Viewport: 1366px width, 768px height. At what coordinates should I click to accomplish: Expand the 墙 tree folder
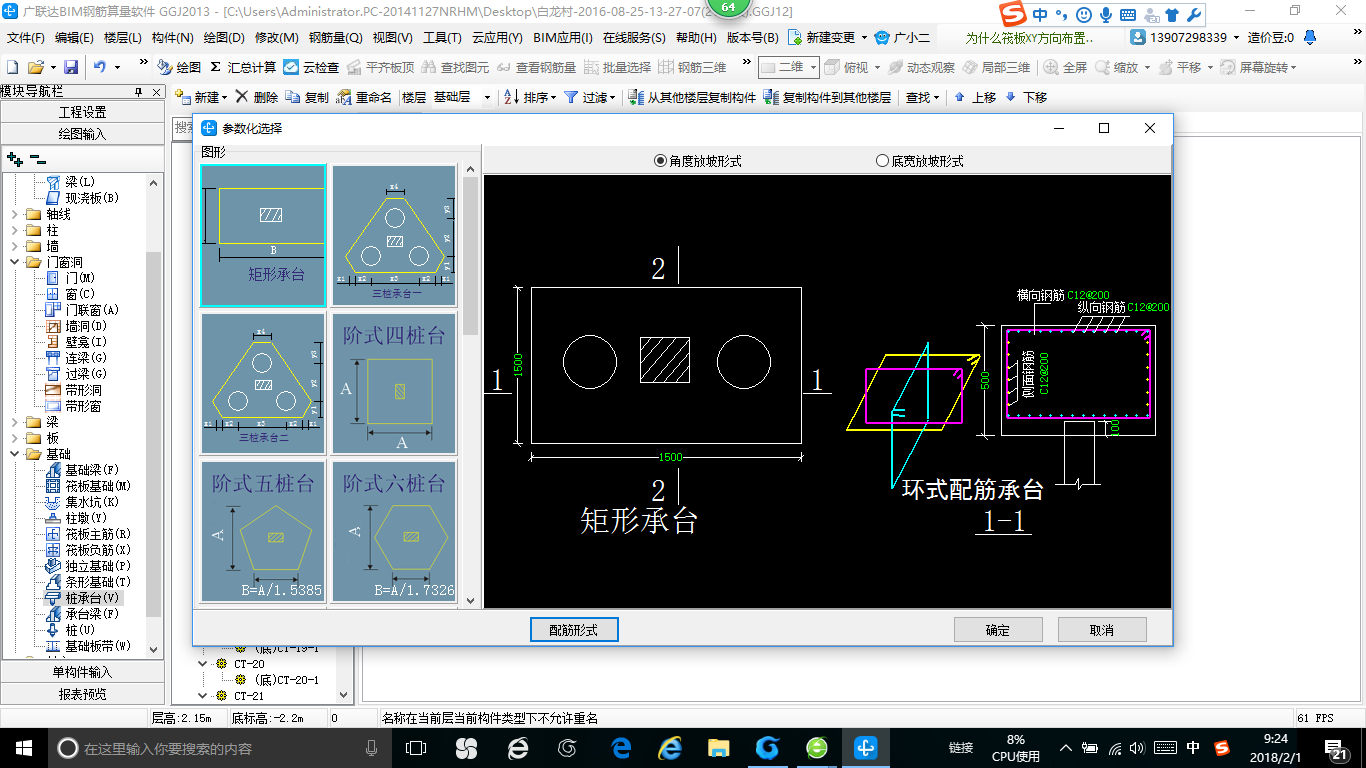tap(14, 246)
